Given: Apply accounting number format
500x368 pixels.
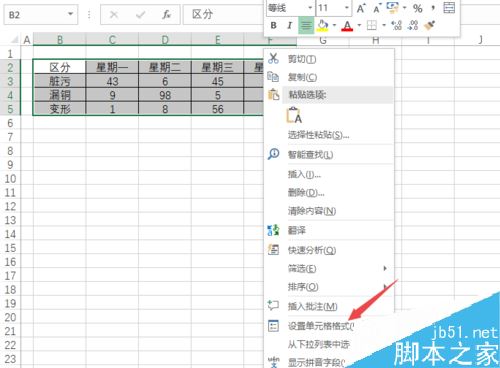Looking at the screenshot, I should [x=392, y=7].
